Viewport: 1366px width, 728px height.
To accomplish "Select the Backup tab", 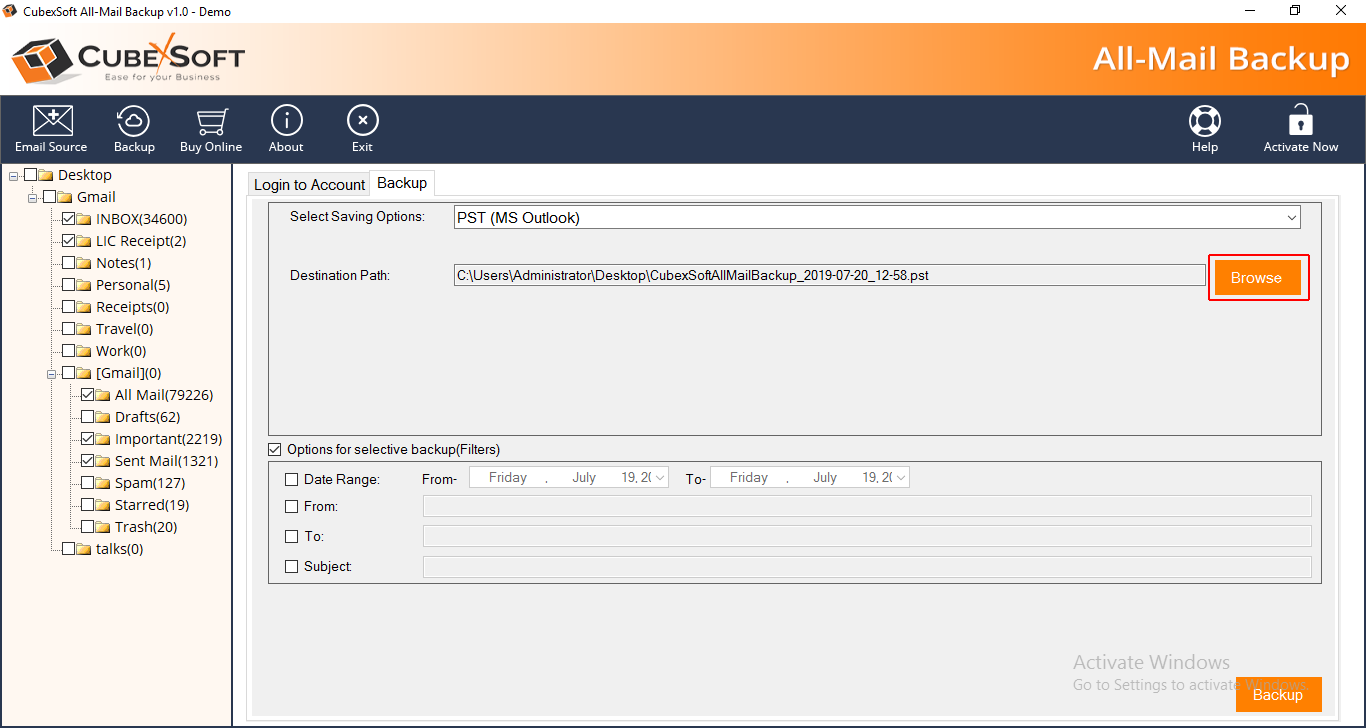I will point(402,183).
